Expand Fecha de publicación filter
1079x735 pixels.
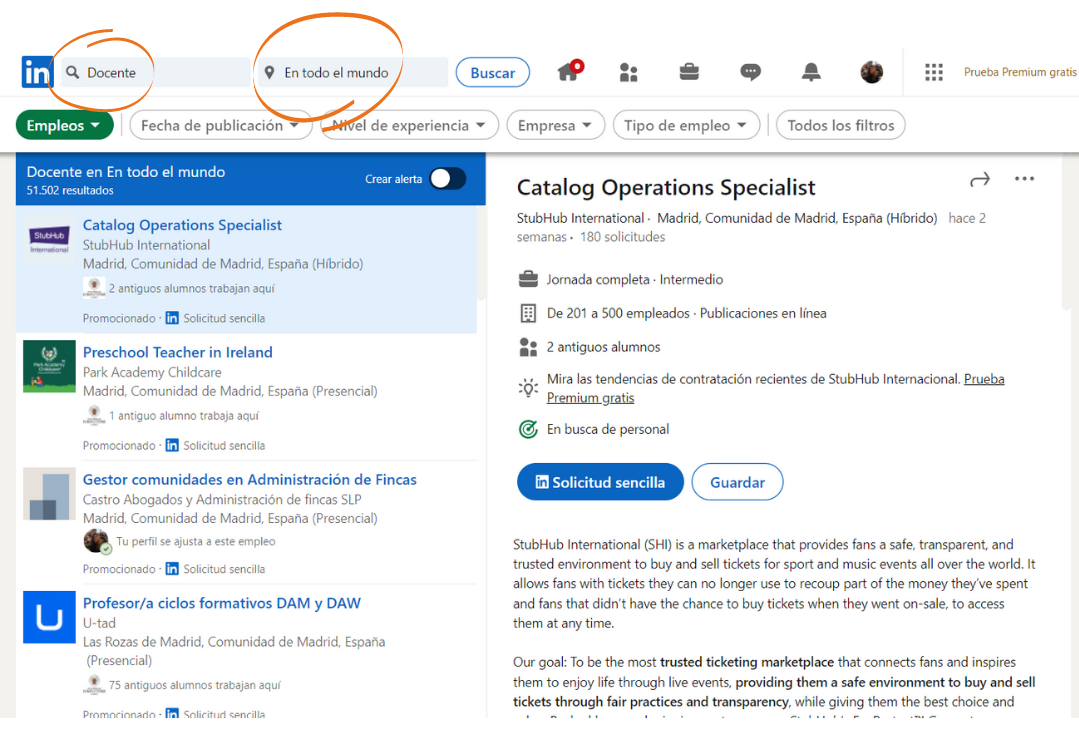point(220,125)
